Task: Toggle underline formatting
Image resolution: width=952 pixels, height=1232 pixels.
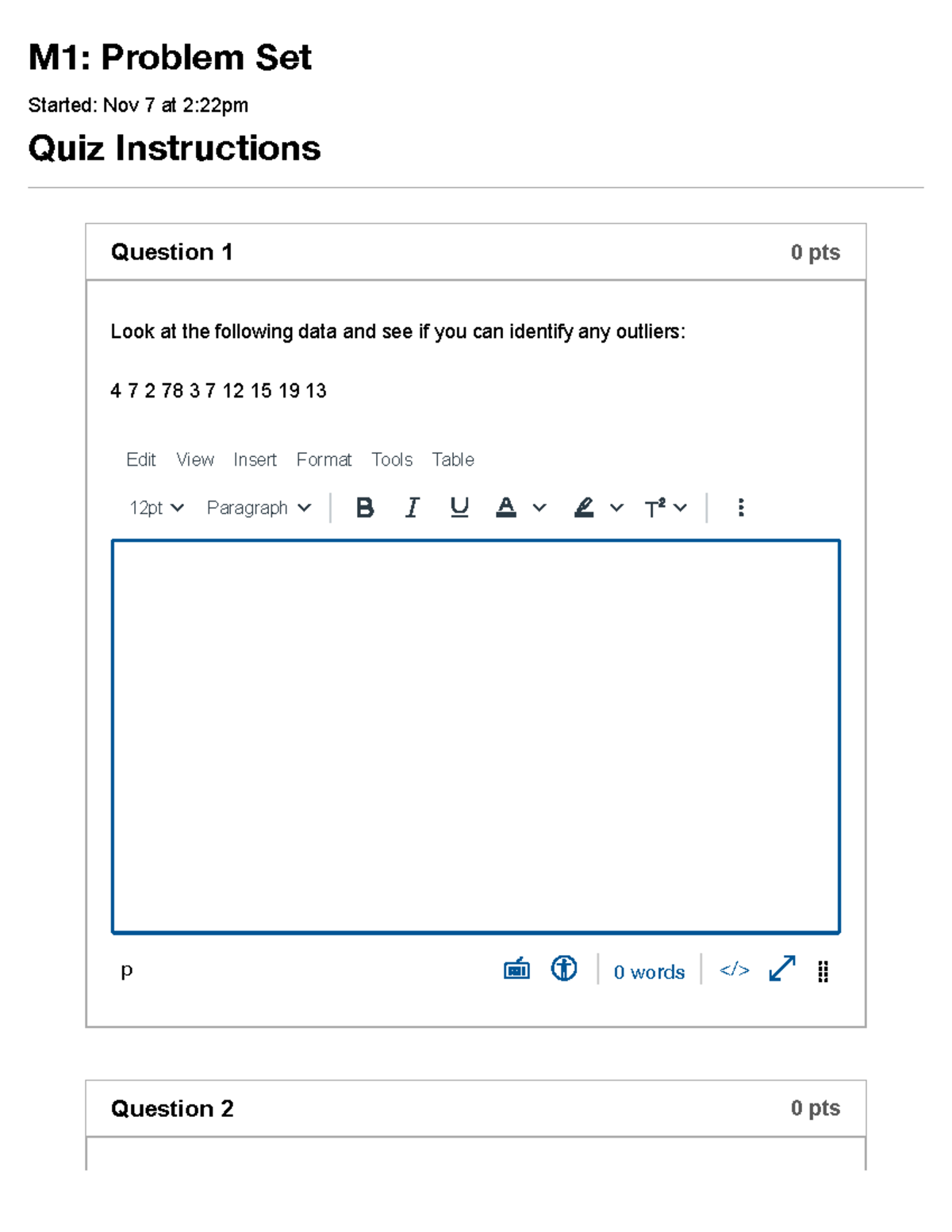Action: [459, 507]
